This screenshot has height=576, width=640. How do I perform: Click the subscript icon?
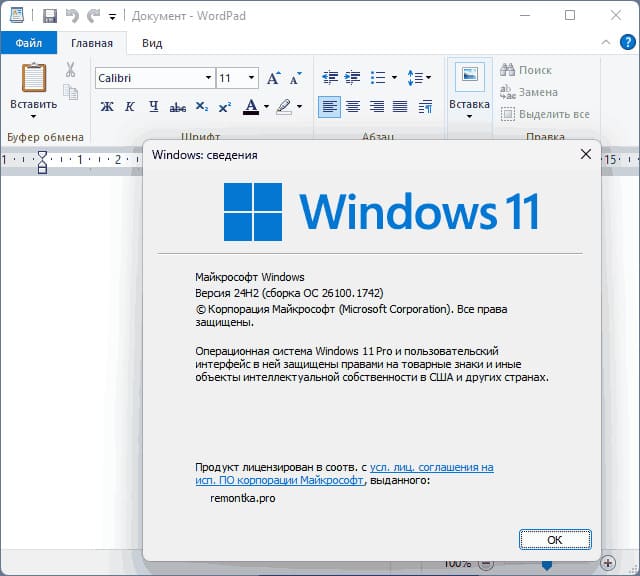coord(201,107)
